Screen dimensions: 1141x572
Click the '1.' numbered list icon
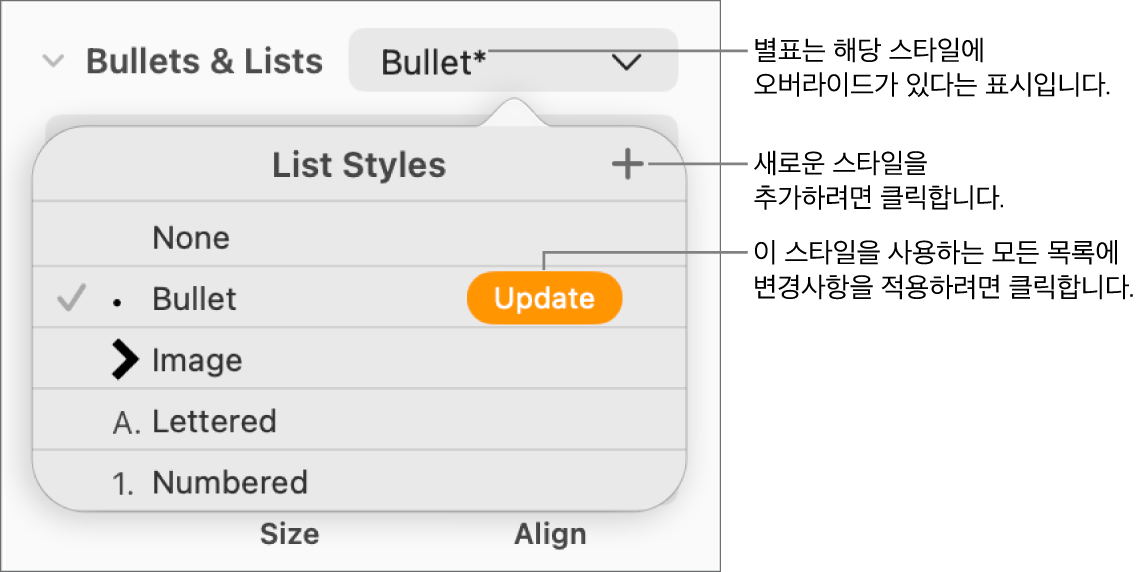tap(126, 484)
